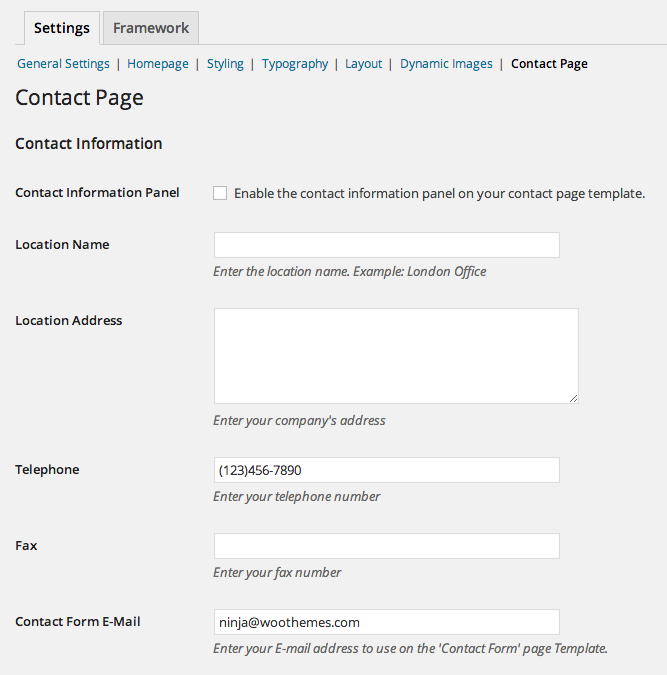This screenshot has width=667, height=675.
Task: Focus the Location Address text area
Action: 396,356
